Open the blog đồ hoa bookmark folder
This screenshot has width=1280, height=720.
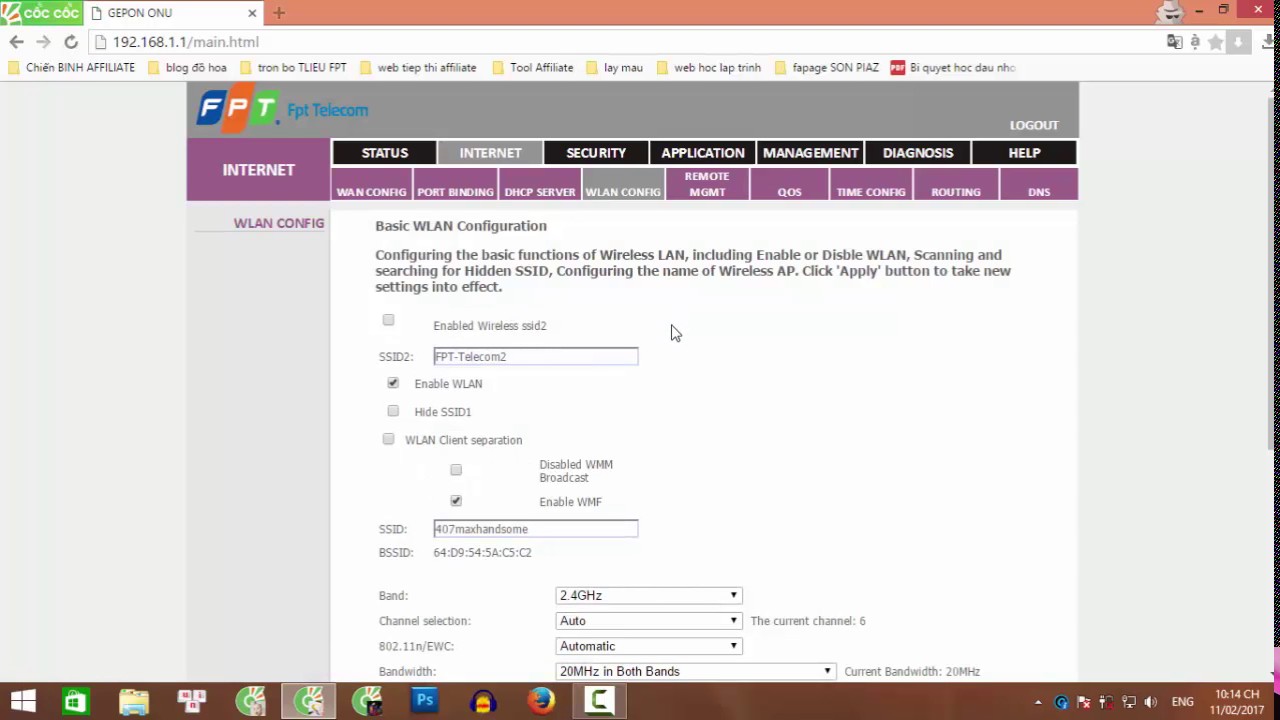187,68
